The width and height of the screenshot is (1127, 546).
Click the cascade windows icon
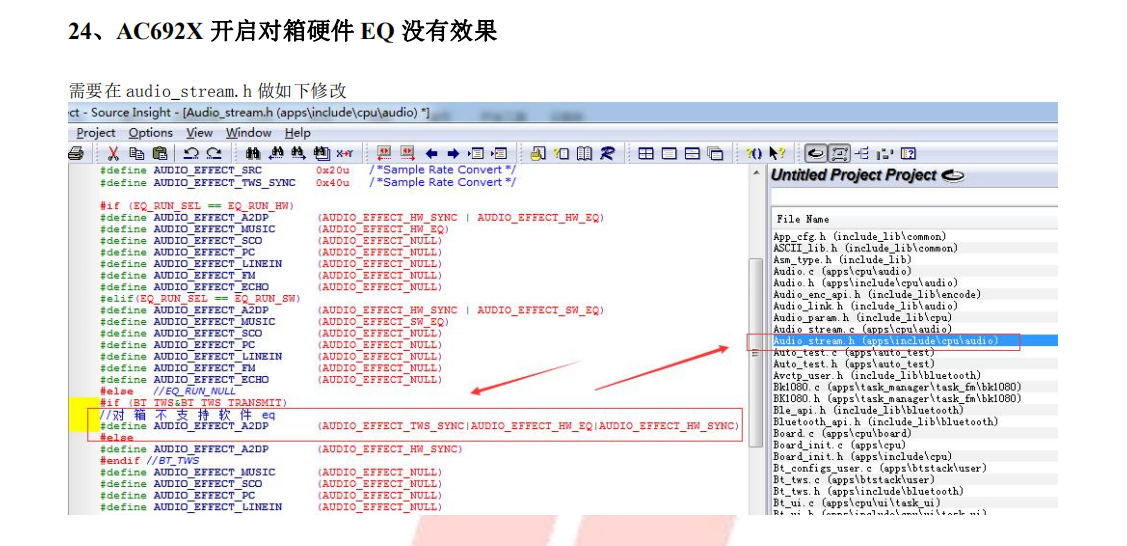(715, 153)
